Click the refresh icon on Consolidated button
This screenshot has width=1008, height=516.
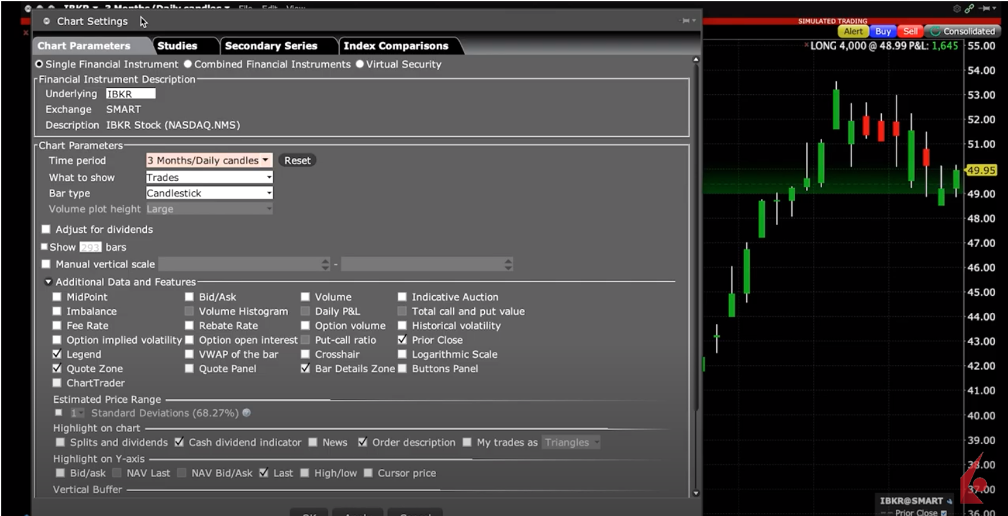(934, 32)
